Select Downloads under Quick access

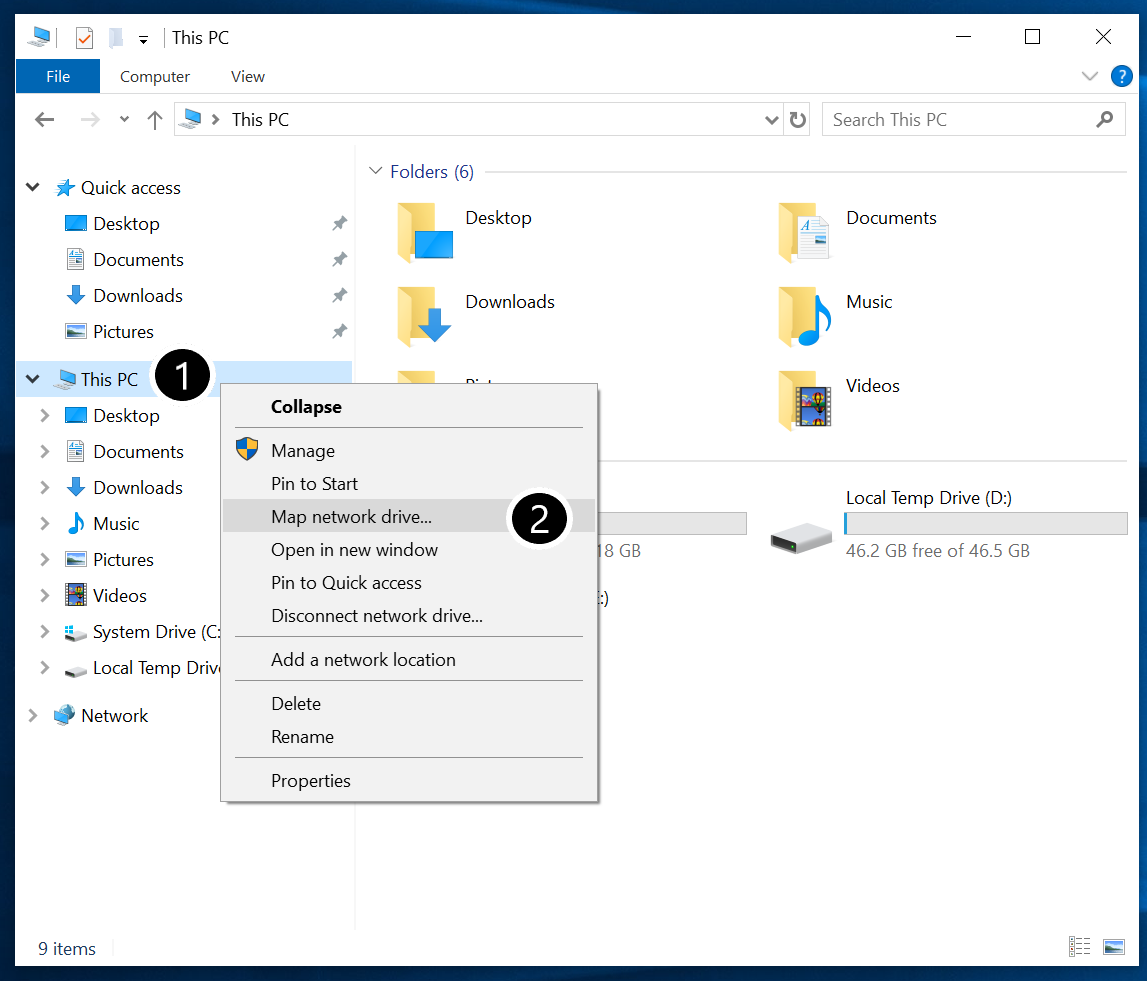pos(138,296)
